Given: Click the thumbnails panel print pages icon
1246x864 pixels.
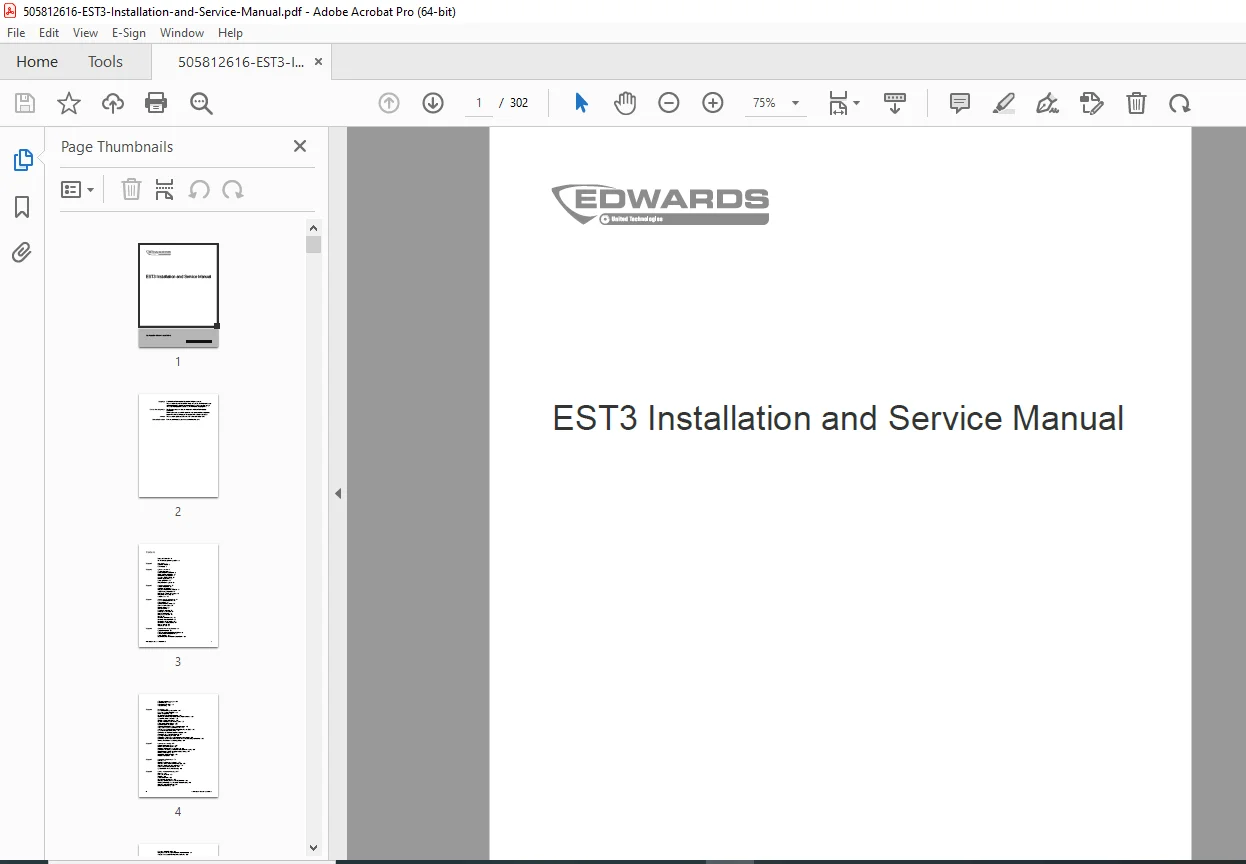Looking at the screenshot, I should pos(165,190).
